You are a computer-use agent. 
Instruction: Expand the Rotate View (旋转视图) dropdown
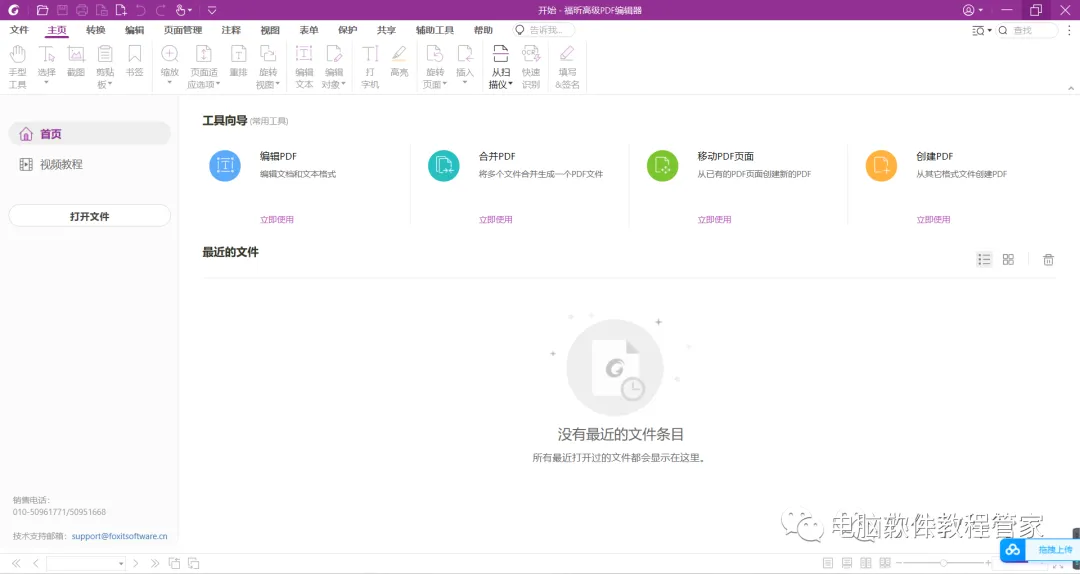(278, 85)
